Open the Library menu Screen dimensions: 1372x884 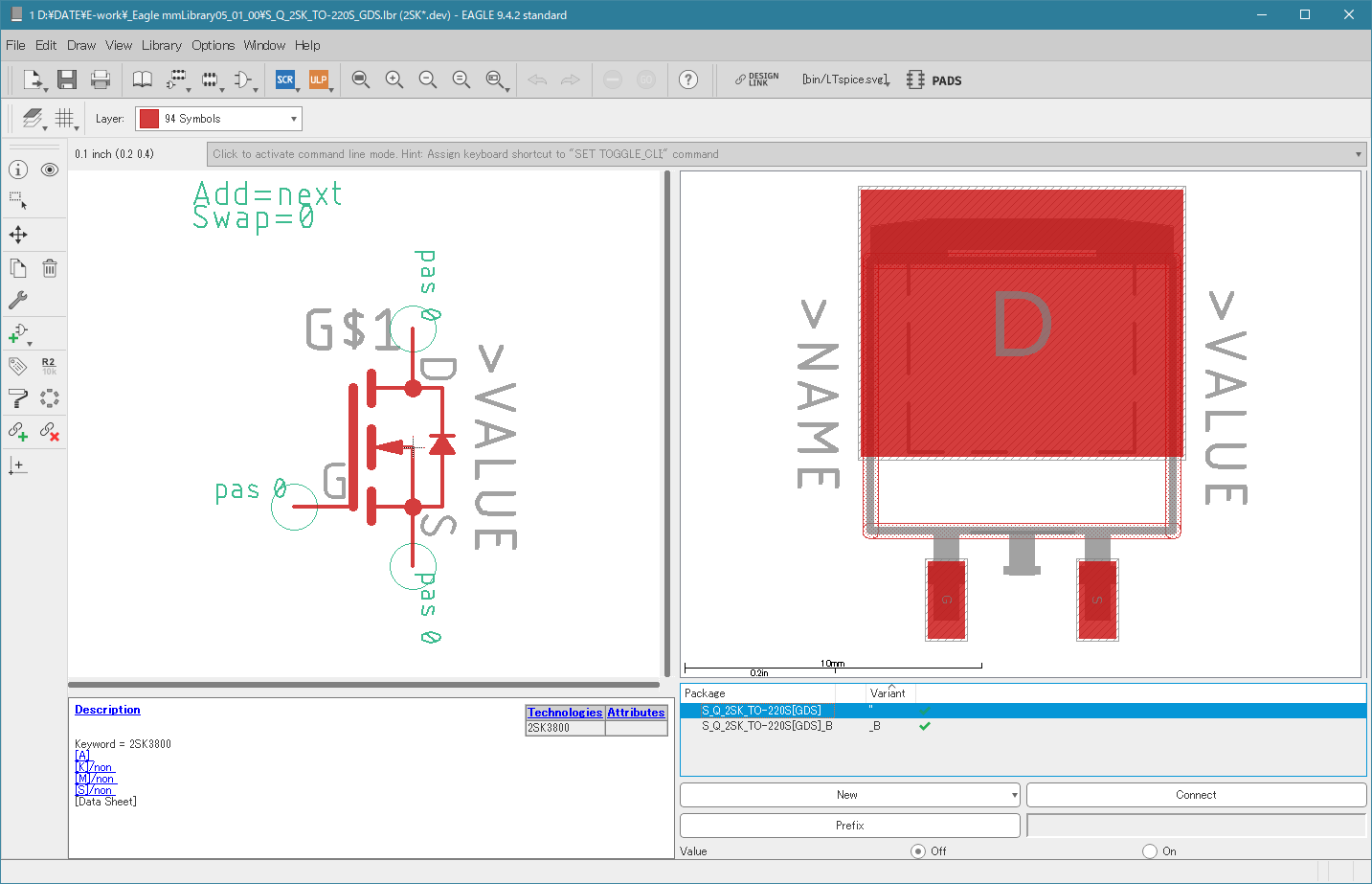click(161, 45)
